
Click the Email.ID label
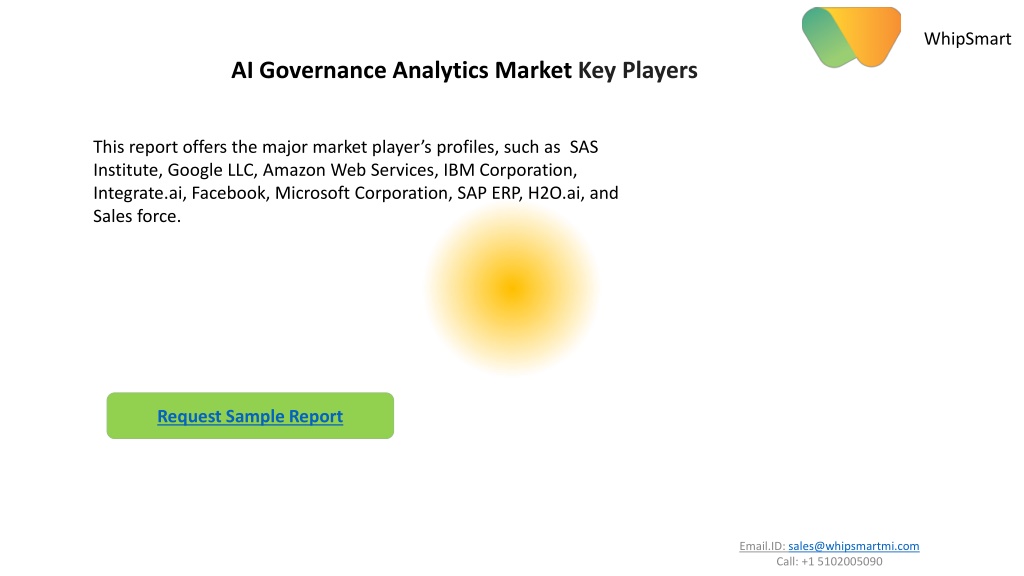tap(761, 546)
